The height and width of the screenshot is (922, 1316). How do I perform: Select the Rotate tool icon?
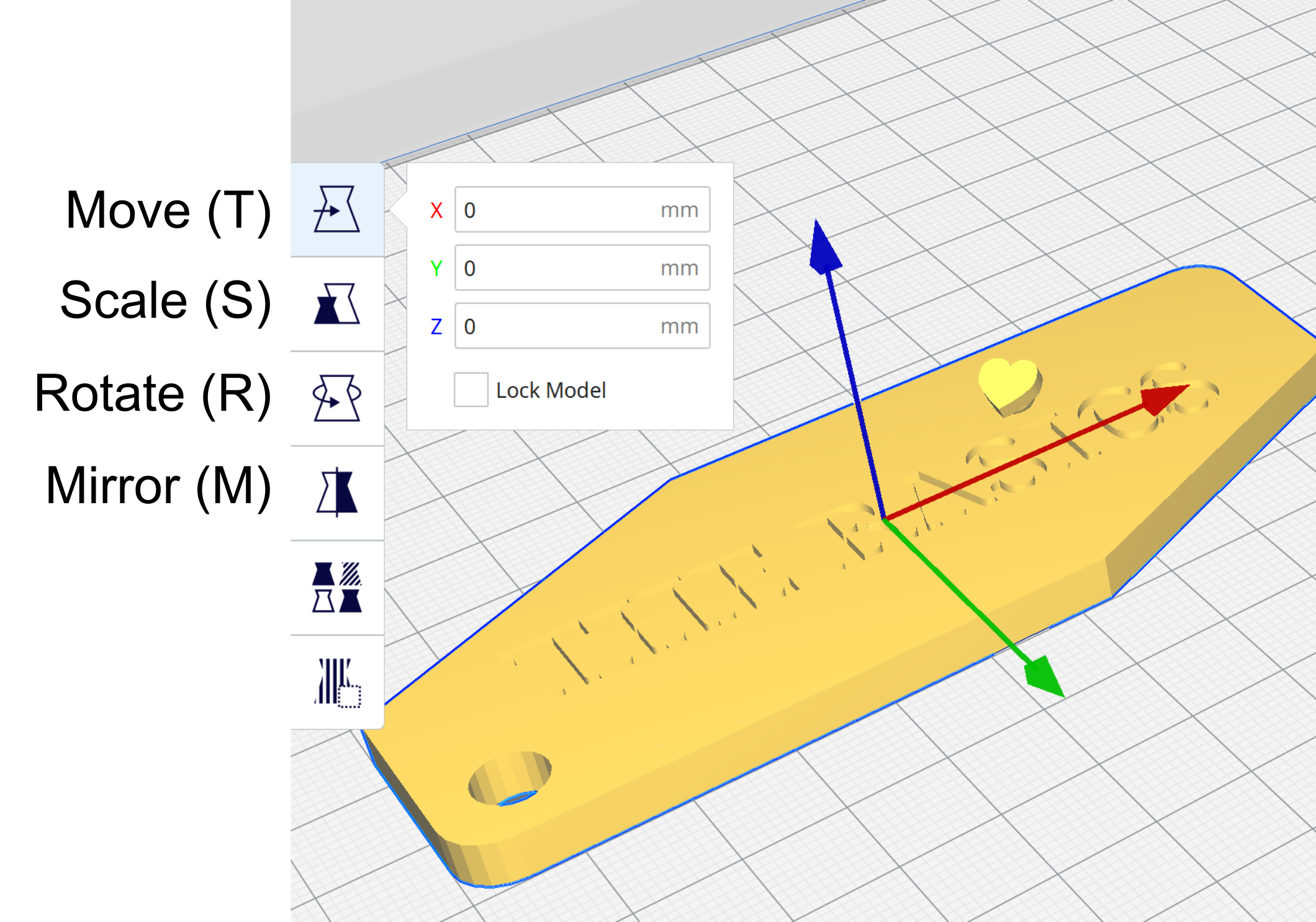[x=337, y=398]
